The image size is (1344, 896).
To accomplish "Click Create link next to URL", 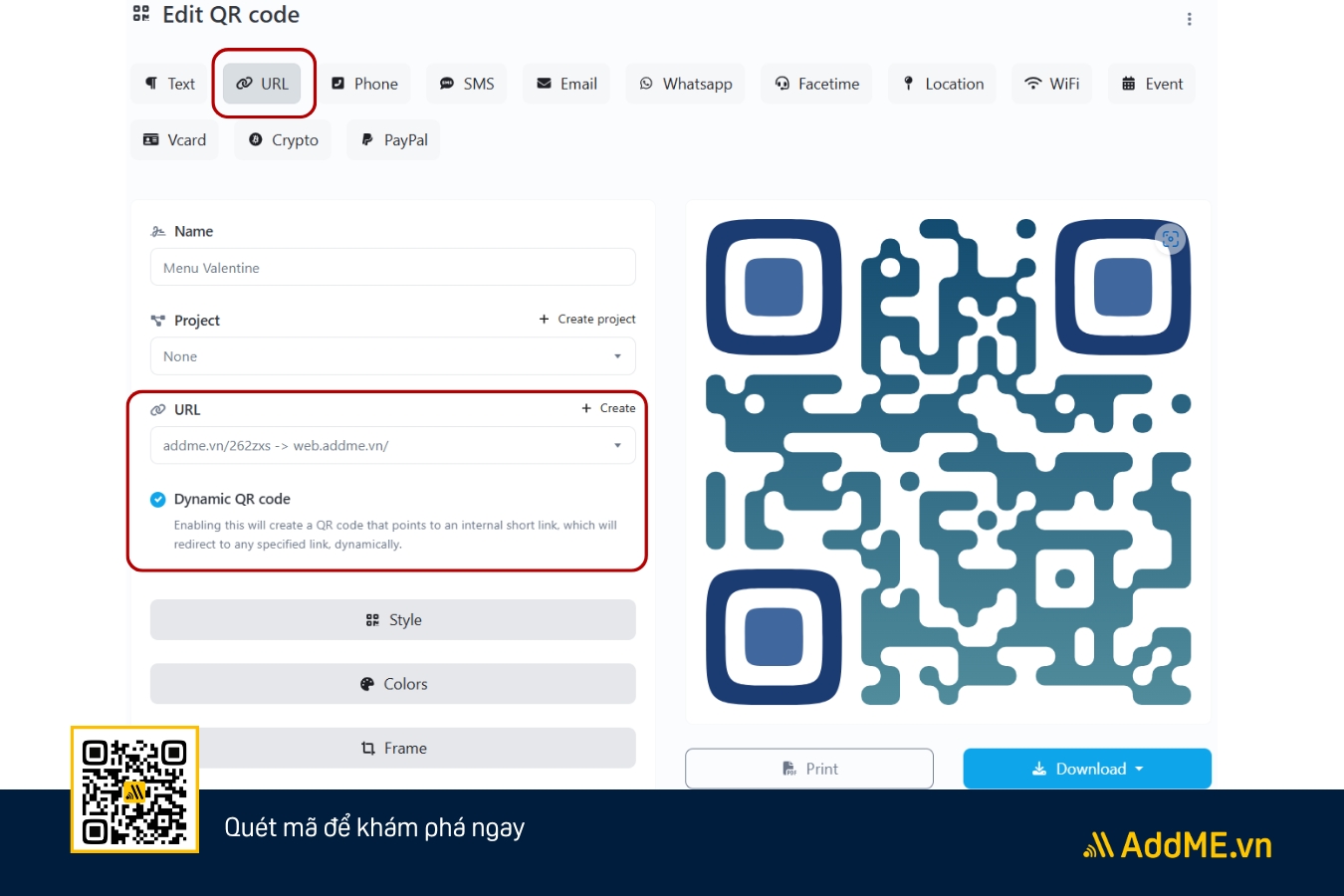I will click(x=608, y=408).
